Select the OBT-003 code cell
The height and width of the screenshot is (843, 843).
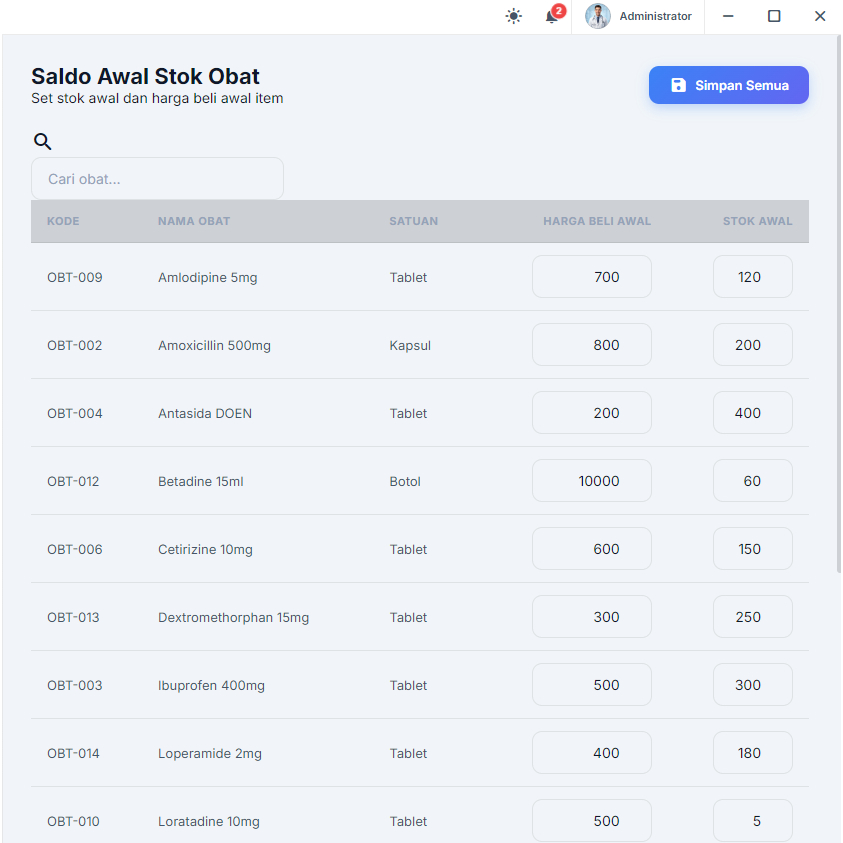click(x=75, y=685)
